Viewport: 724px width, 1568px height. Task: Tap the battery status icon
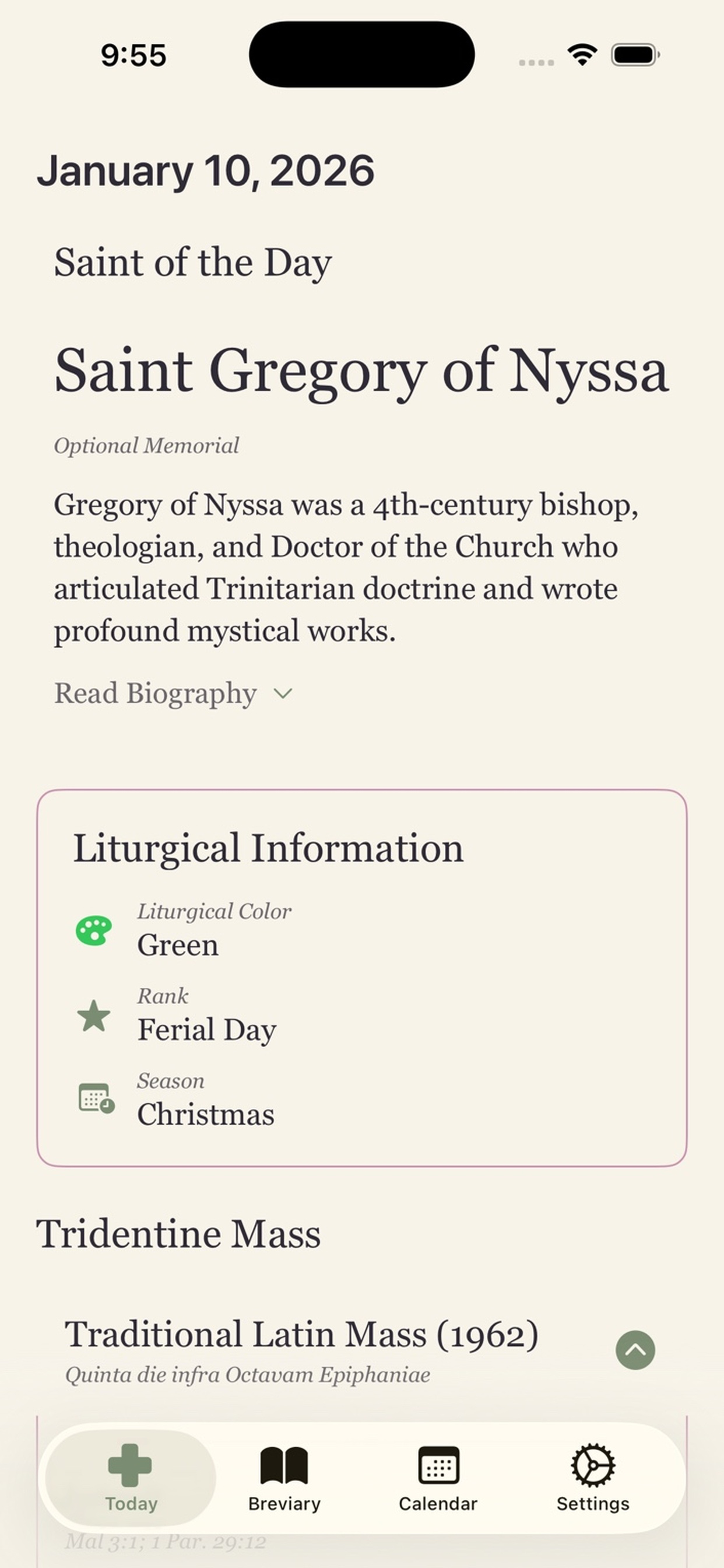coord(635,55)
